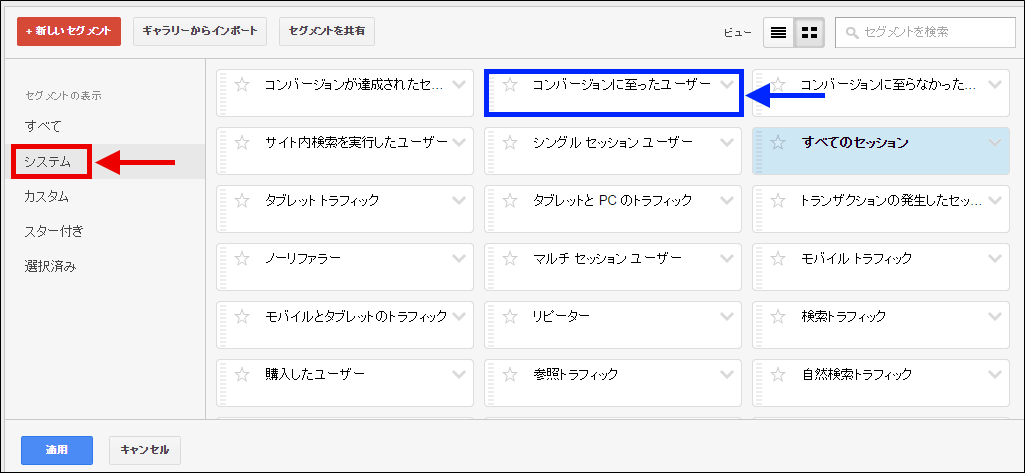This screenshot has width=1025, height=473.
Task: Click the 新しいセグメント button
Action: [69, 32]
